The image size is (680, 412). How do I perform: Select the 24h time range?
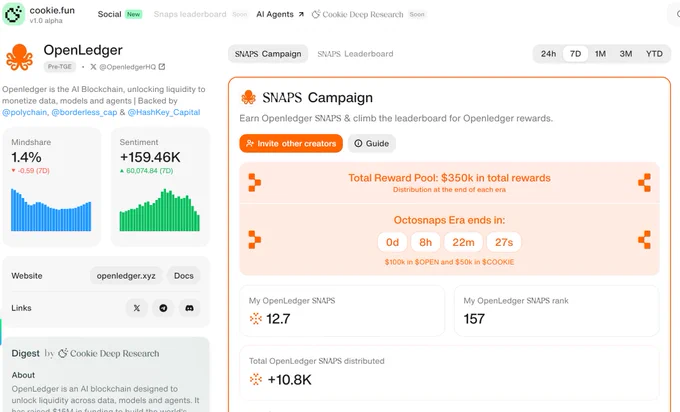pos(548,54)
